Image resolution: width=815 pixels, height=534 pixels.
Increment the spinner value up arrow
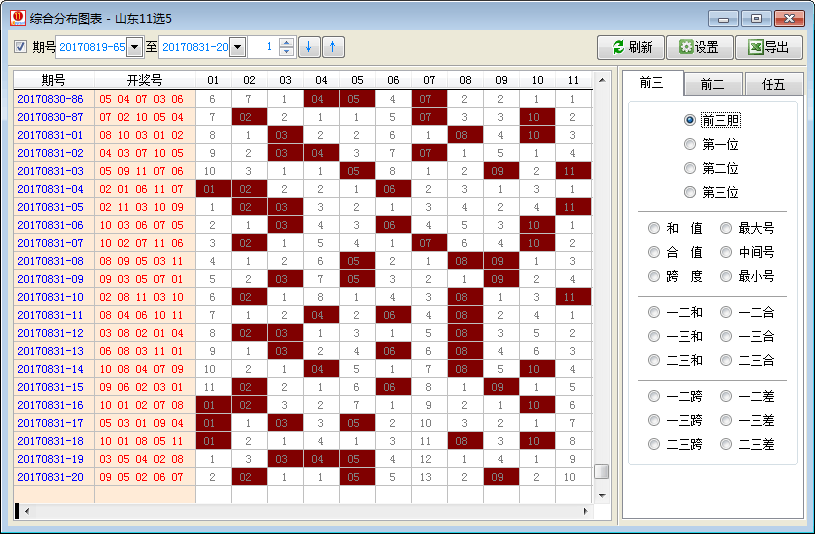pyautogui.click(x=286, y=42)
